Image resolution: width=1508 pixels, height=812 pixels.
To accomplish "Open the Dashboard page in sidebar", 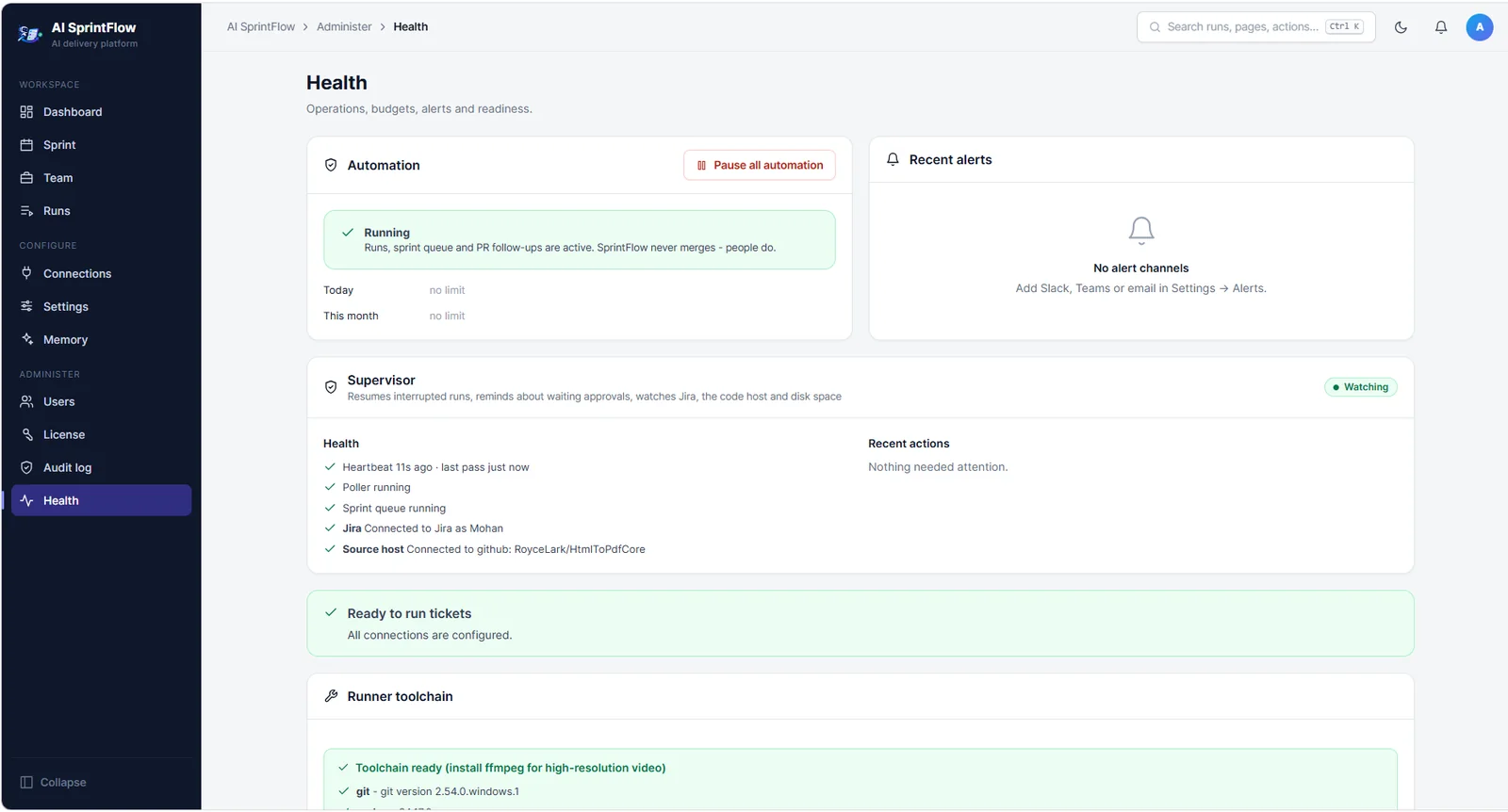I will point(101,112).
